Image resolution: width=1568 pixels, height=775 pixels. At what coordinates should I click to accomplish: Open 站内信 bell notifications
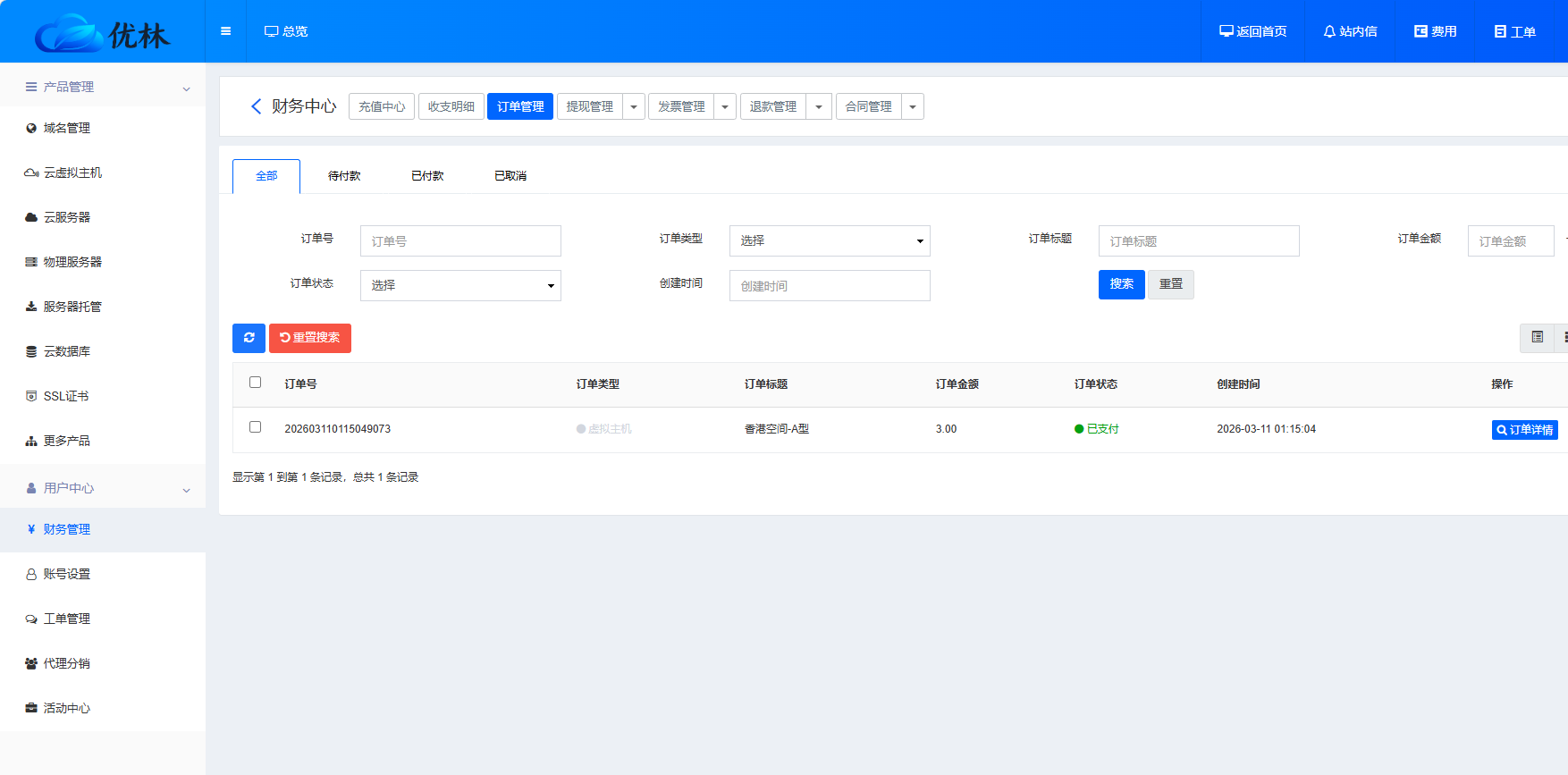[1350, 31]
